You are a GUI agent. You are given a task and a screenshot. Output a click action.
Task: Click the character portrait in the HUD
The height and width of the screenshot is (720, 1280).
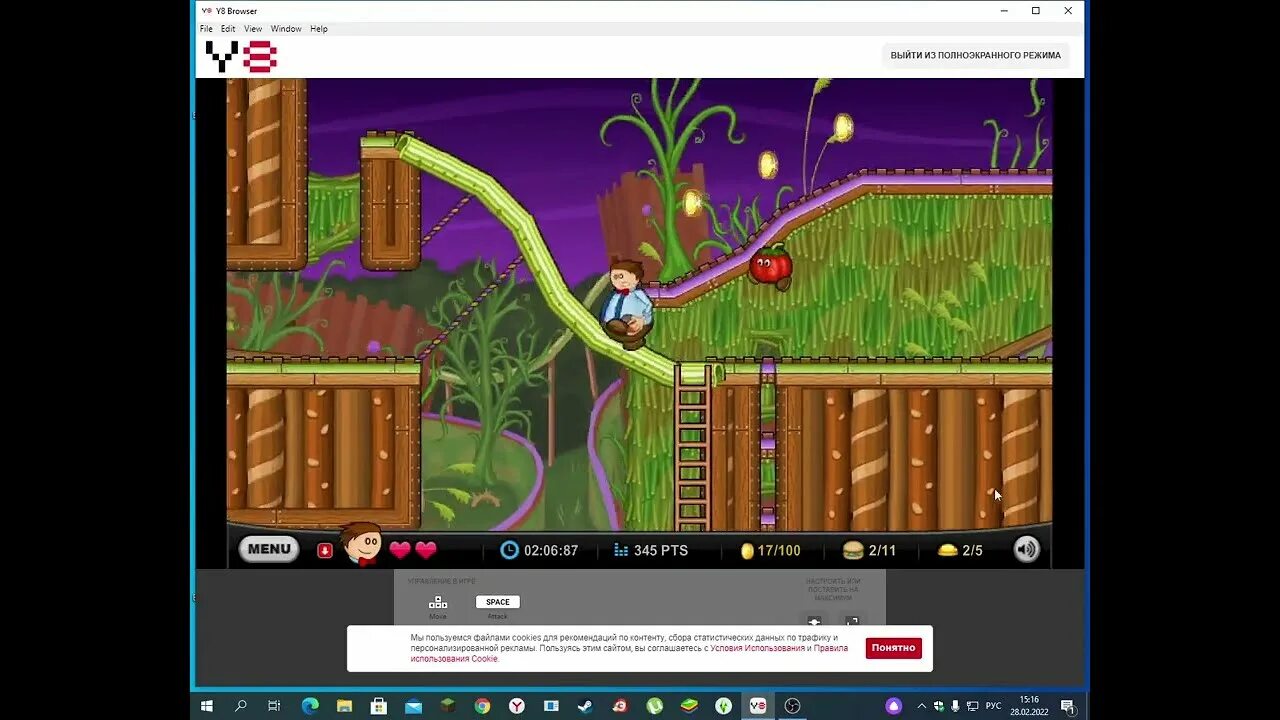[x=361, y=545]
